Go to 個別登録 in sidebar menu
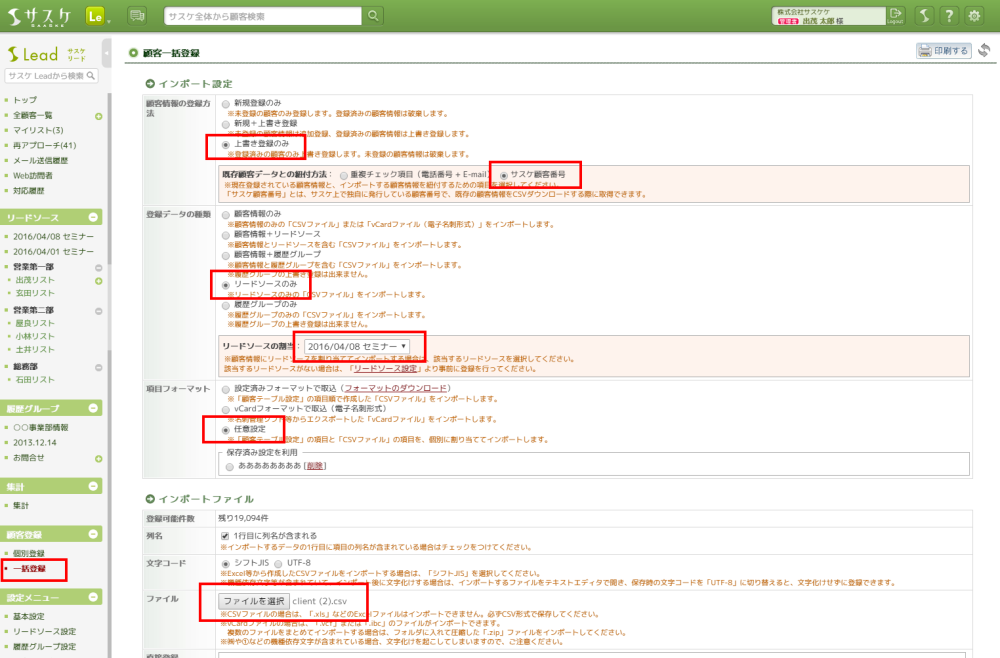Viewport: 1000px width, 658px height. tap(29, 553)
